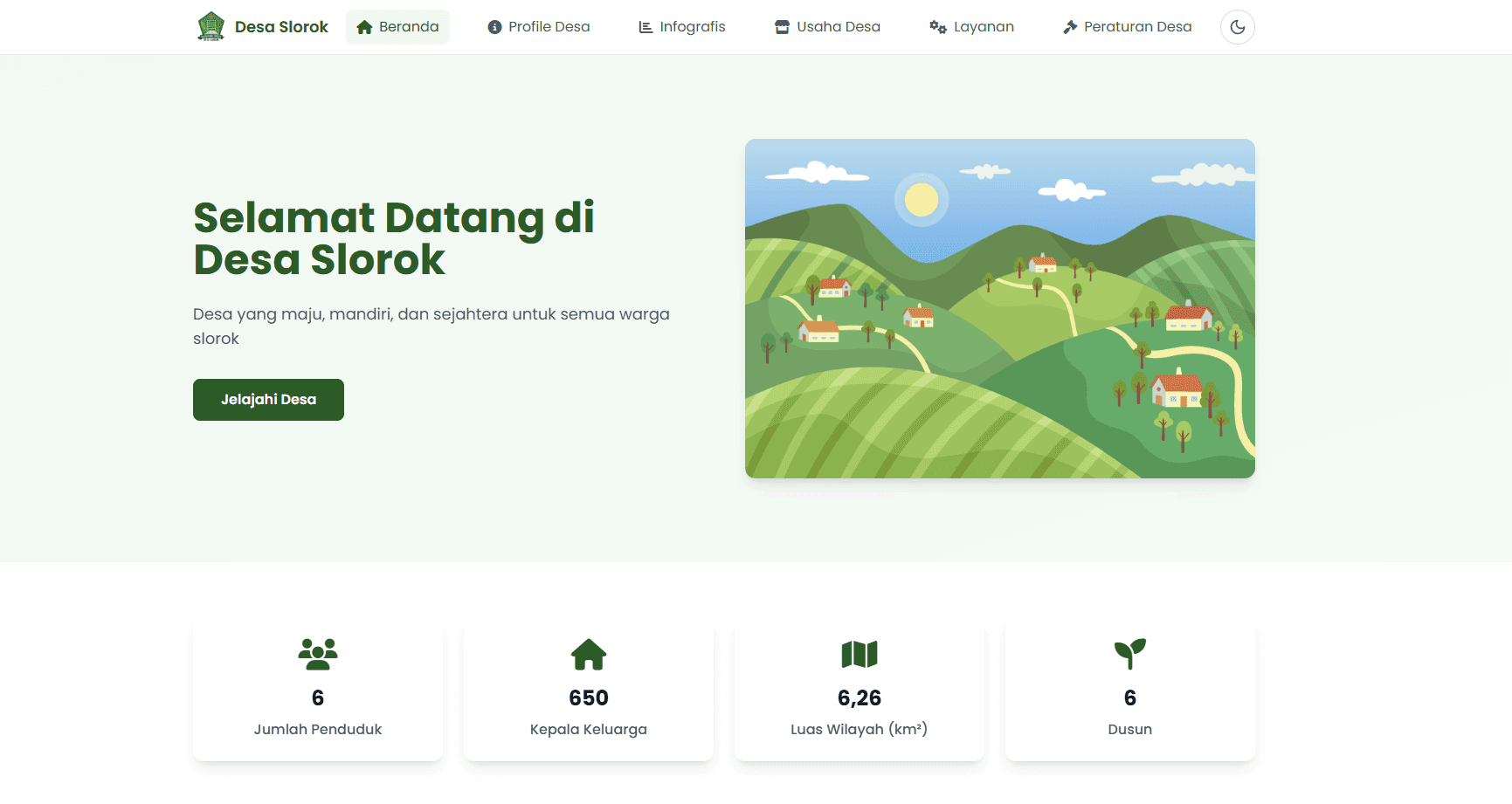The height and width of the screenshot is (804, 1512).
Task: Toggle dark mode with the moon icon
Action: (1237, 27)
